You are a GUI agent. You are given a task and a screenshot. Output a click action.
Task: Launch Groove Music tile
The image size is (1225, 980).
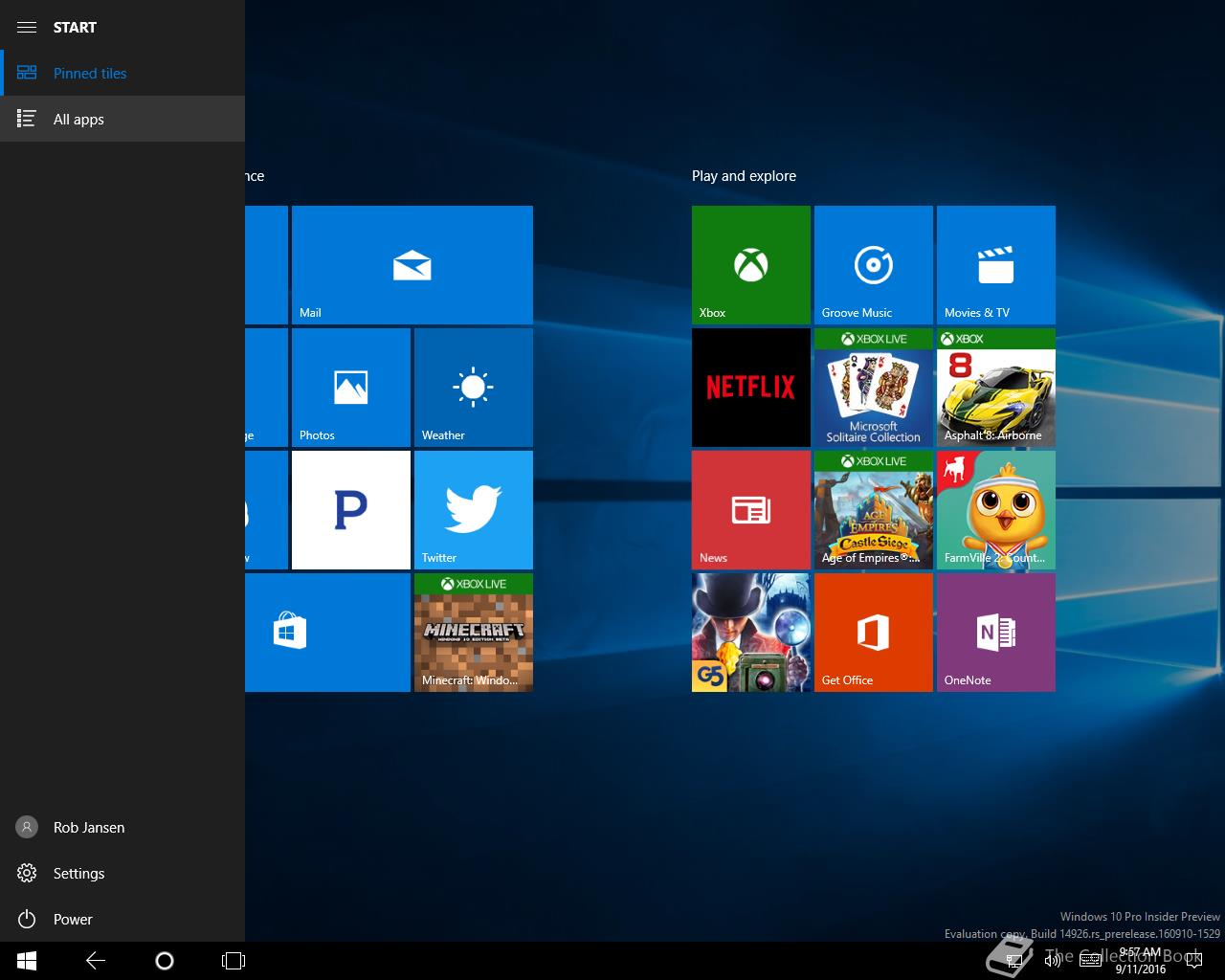[874, 265]
